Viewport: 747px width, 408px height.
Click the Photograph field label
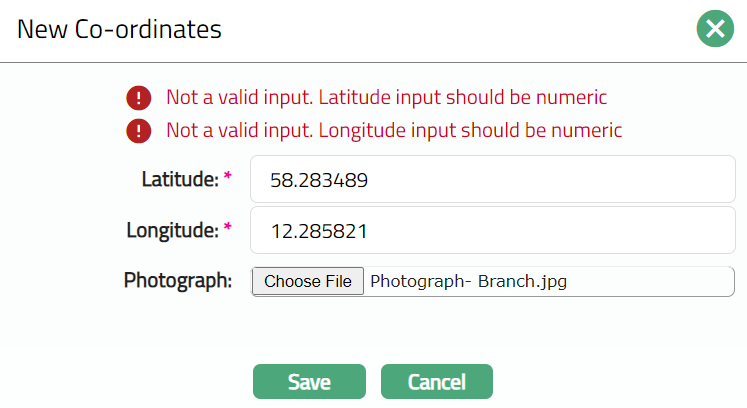178,281
